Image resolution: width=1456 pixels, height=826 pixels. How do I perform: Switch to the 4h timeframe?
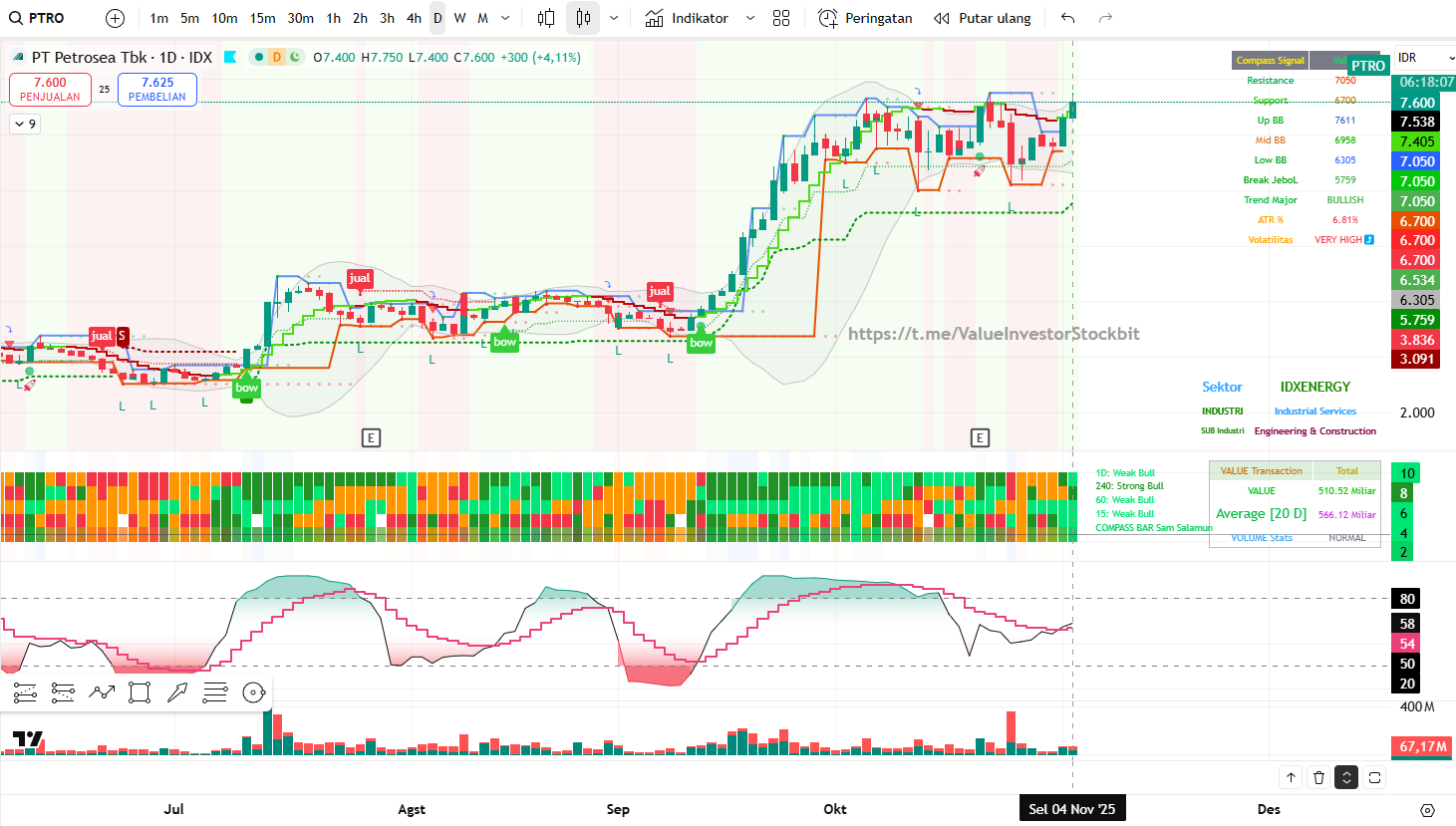point(414,18)
